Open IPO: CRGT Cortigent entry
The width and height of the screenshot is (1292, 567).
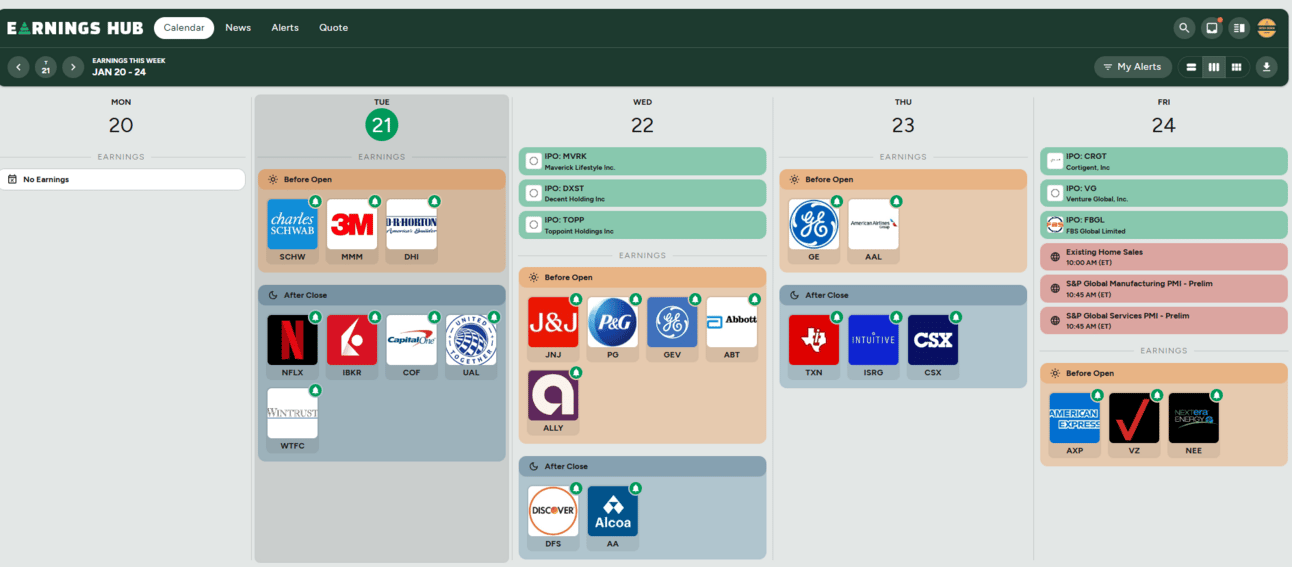click(1163, 161)
